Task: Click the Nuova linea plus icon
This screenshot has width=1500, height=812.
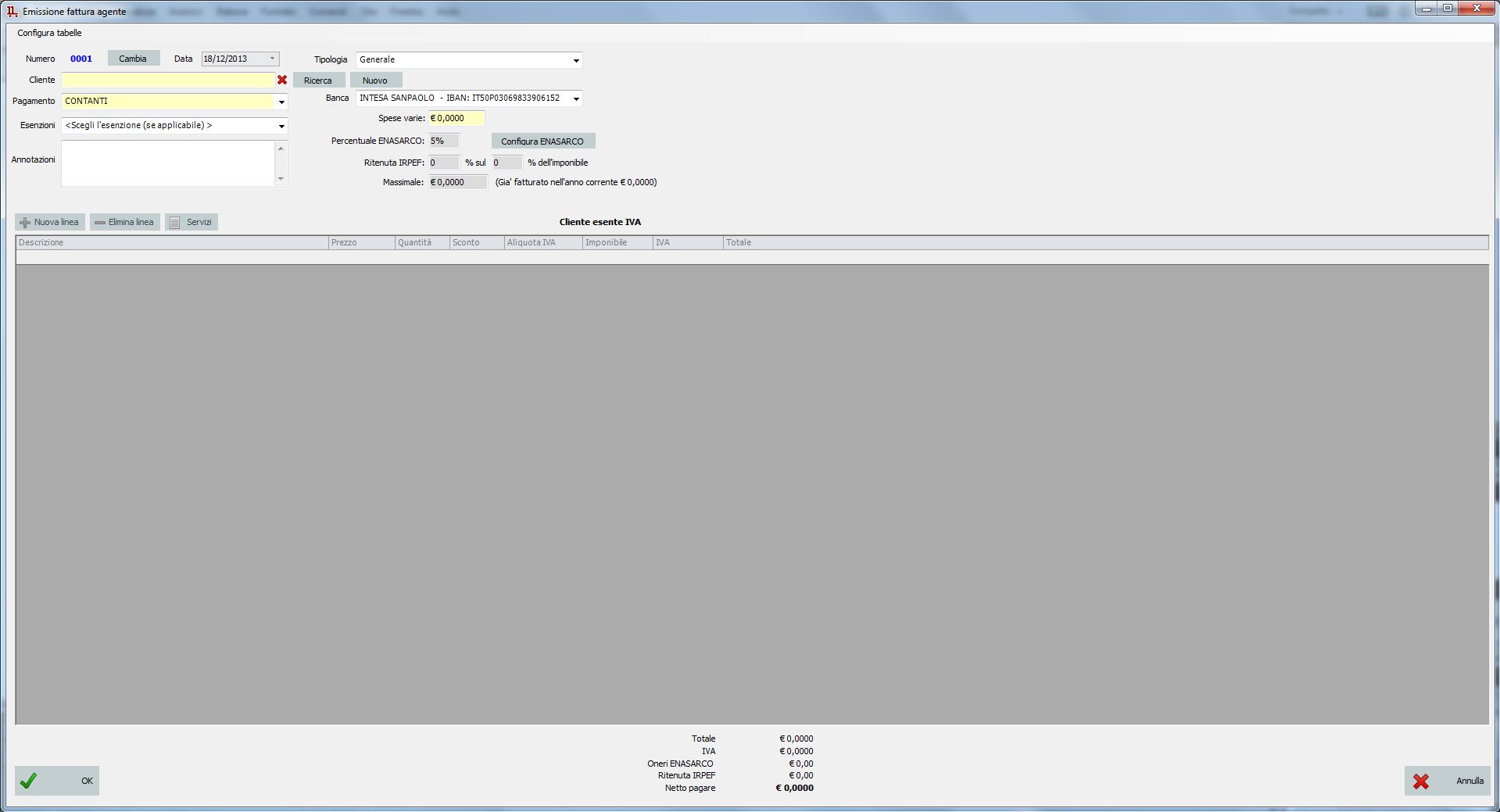Action: click(25, 223)
